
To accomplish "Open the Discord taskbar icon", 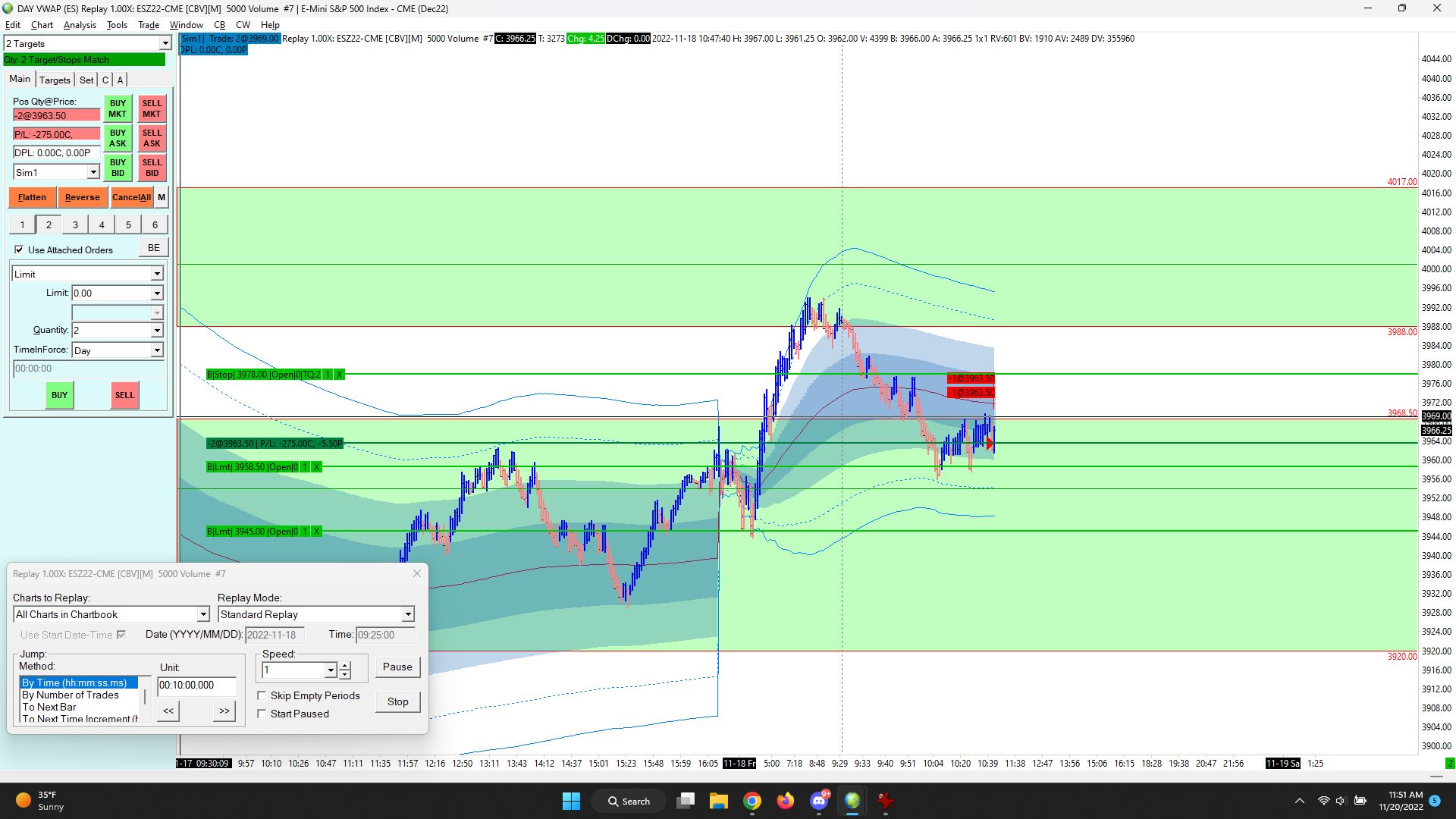I will point(819,801).
